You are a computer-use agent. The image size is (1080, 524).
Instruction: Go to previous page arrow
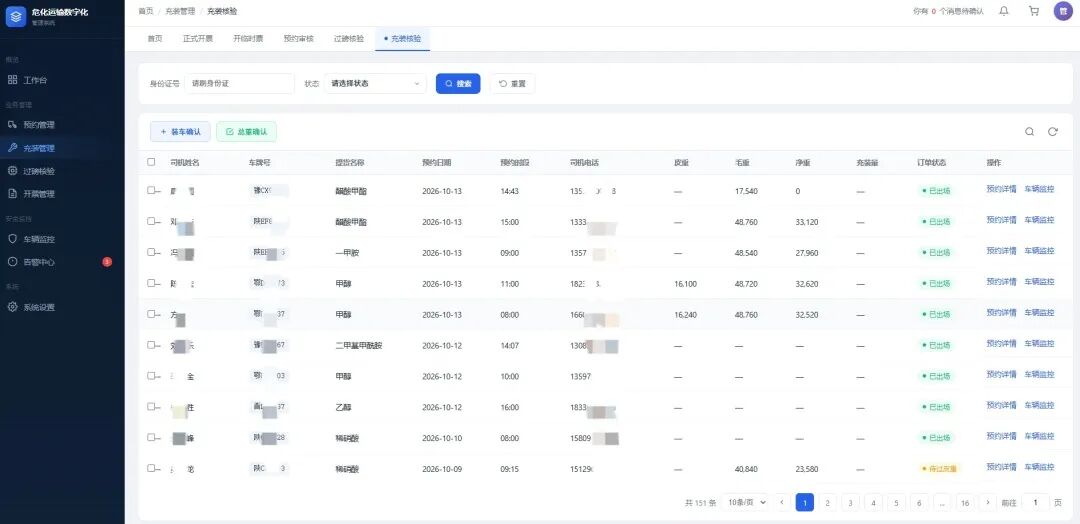pos(782,503)
